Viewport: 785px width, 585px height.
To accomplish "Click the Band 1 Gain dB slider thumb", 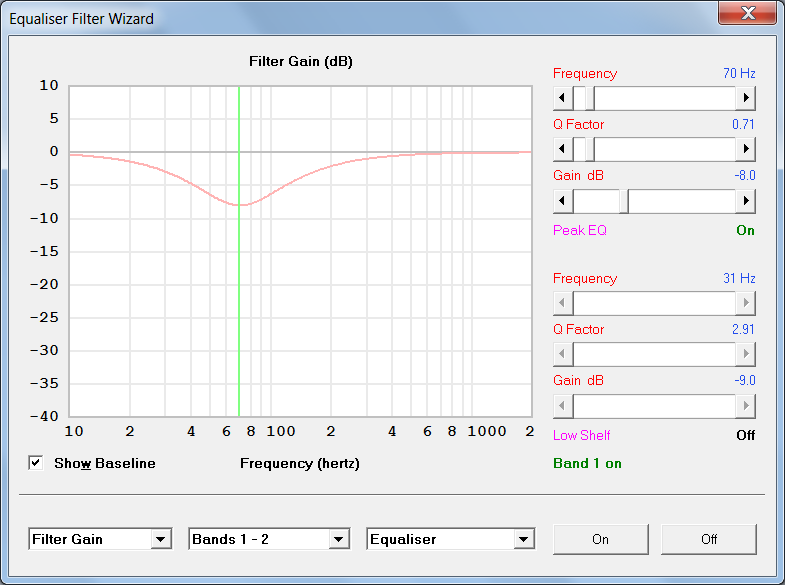I will click(x=624, y=201).
